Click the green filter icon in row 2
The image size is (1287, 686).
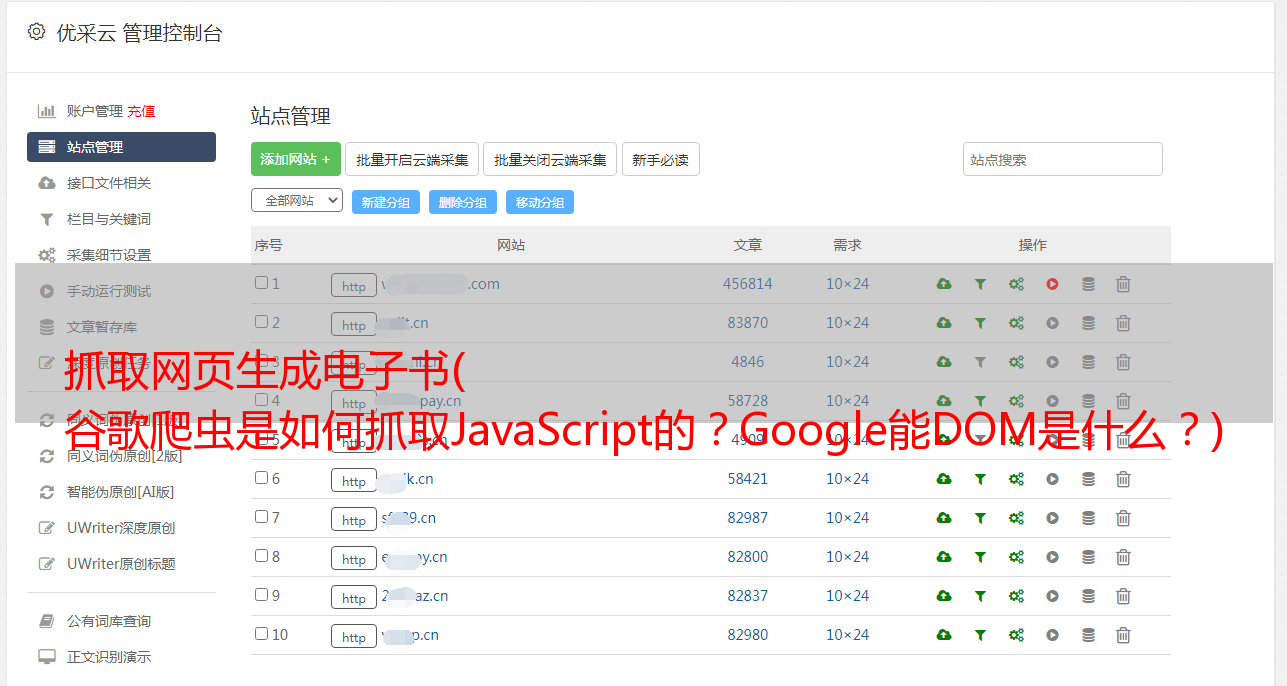tap(980, 323)
